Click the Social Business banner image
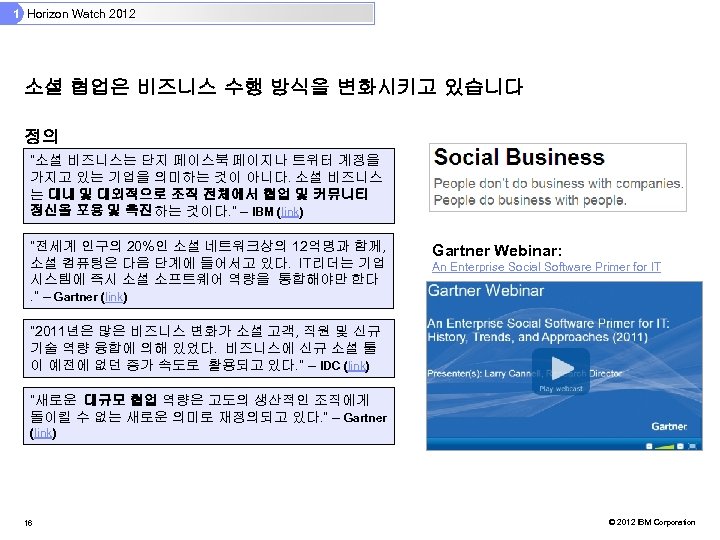 (557, 177)
